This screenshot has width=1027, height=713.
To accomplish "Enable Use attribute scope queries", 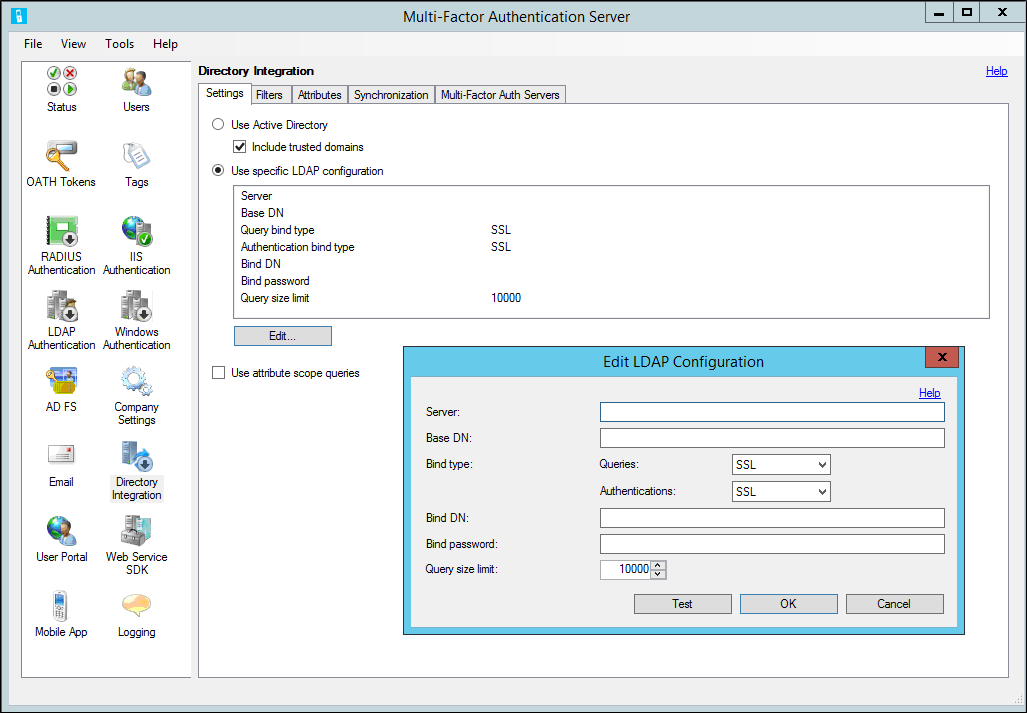I will click(x=217, y=372).
